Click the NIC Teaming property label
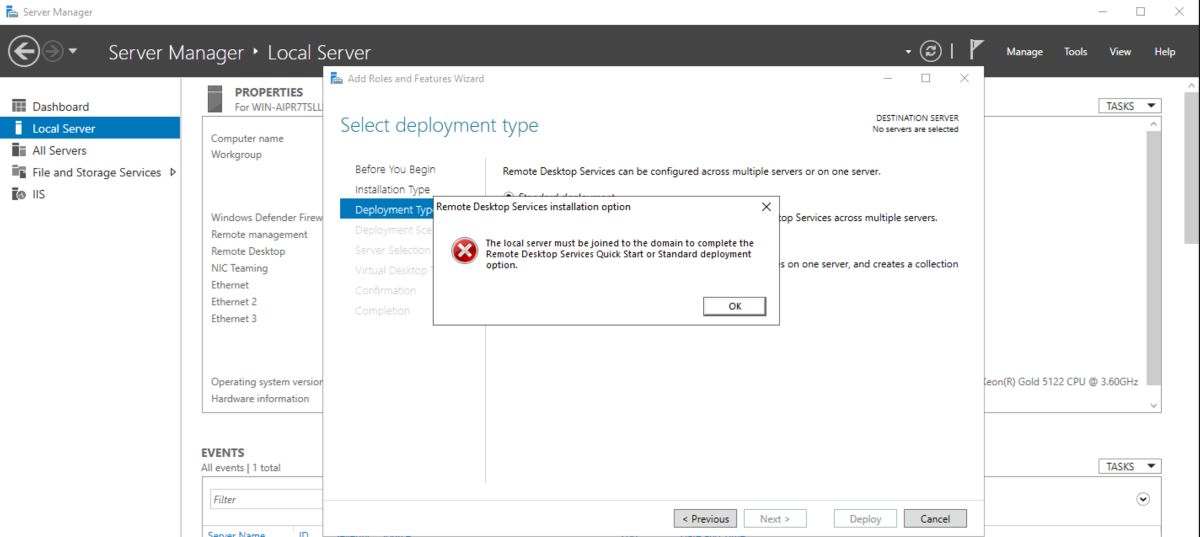1200x537 pixels. (239, 268)
